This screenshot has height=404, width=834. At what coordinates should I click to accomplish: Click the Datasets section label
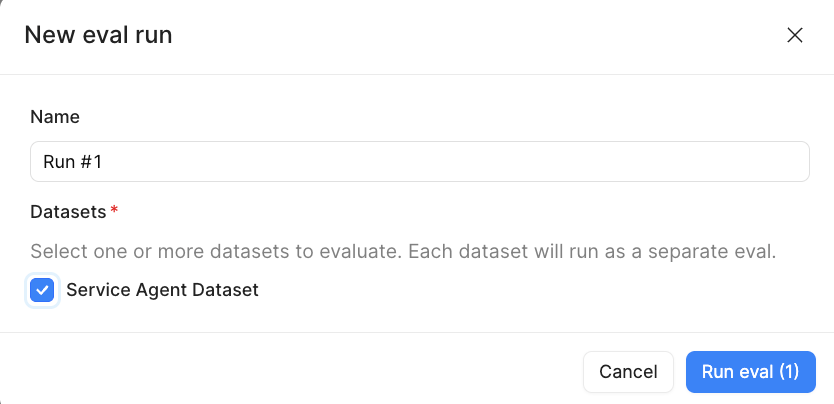(68, 212)
